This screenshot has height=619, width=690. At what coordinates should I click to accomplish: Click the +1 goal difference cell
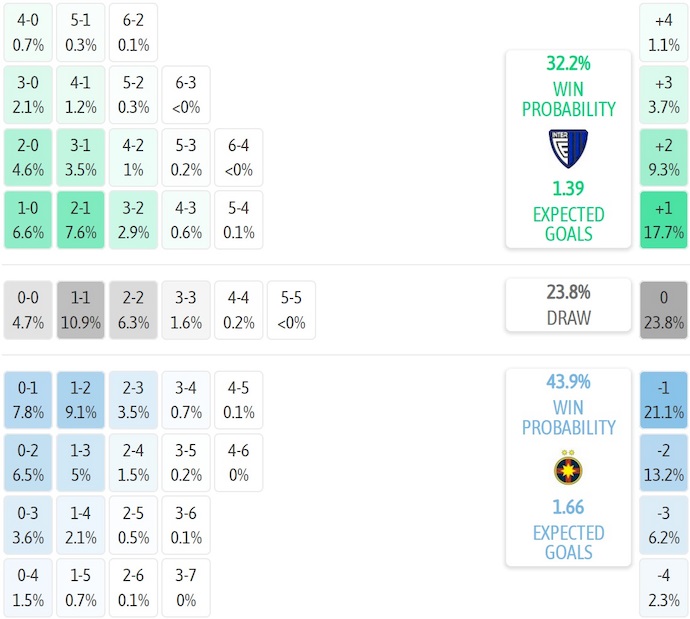(x=663, y=220)
